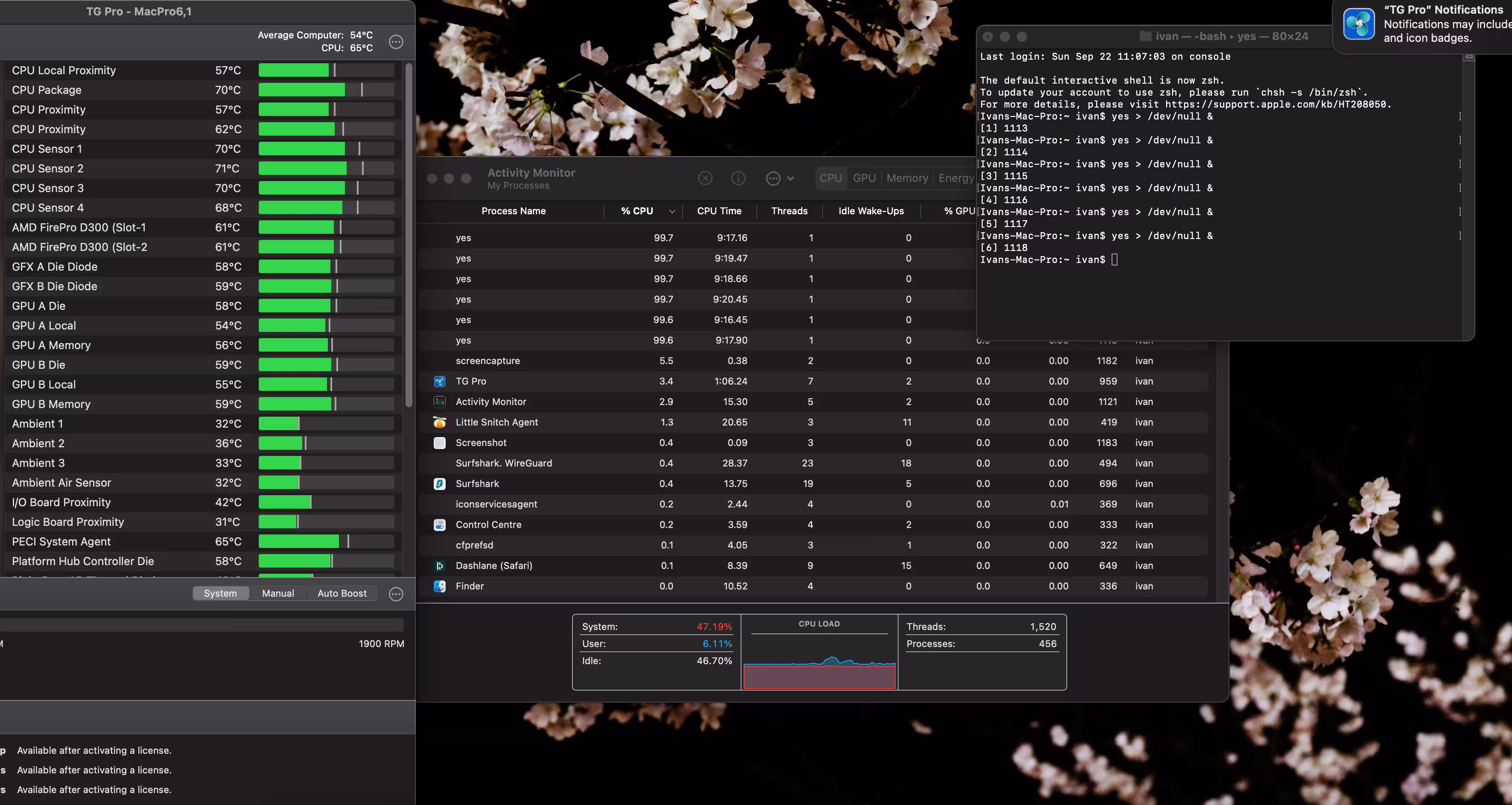This screenshot has height=805, width=1512.
Task: Click the Surfshark process icon
Action: point(439,484)
